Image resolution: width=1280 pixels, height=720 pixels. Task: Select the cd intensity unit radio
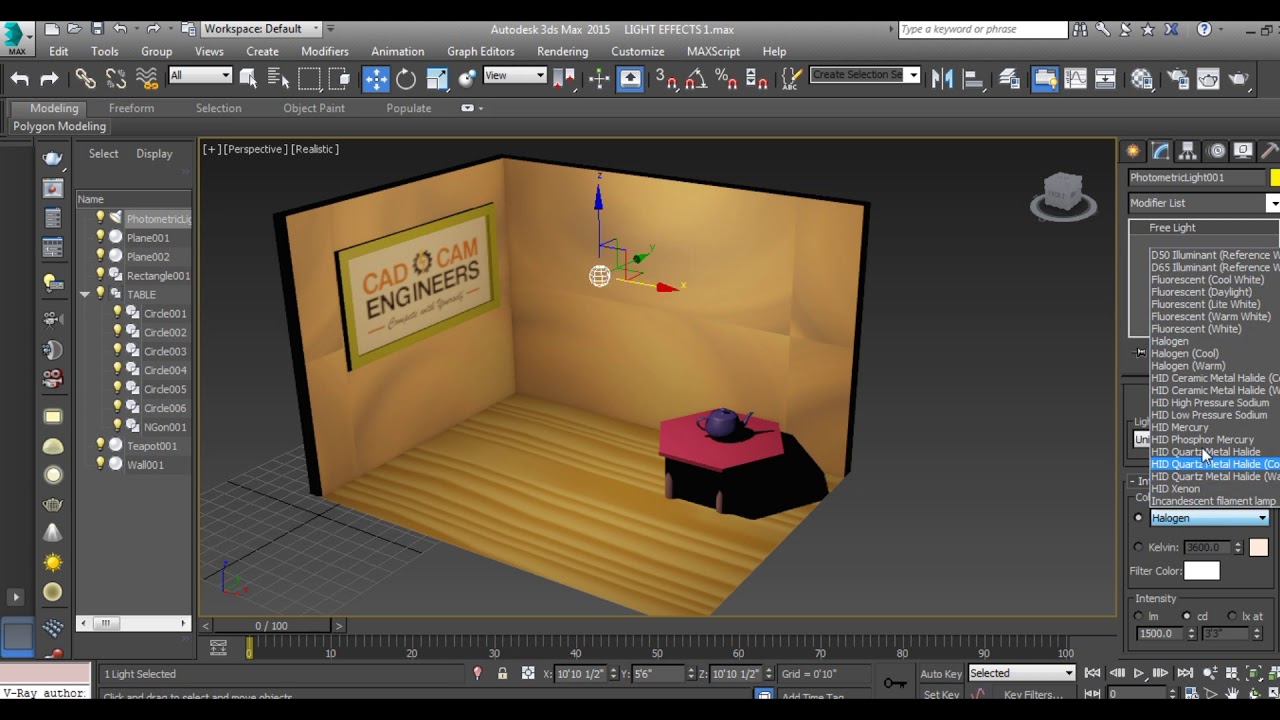(1187, 616)
